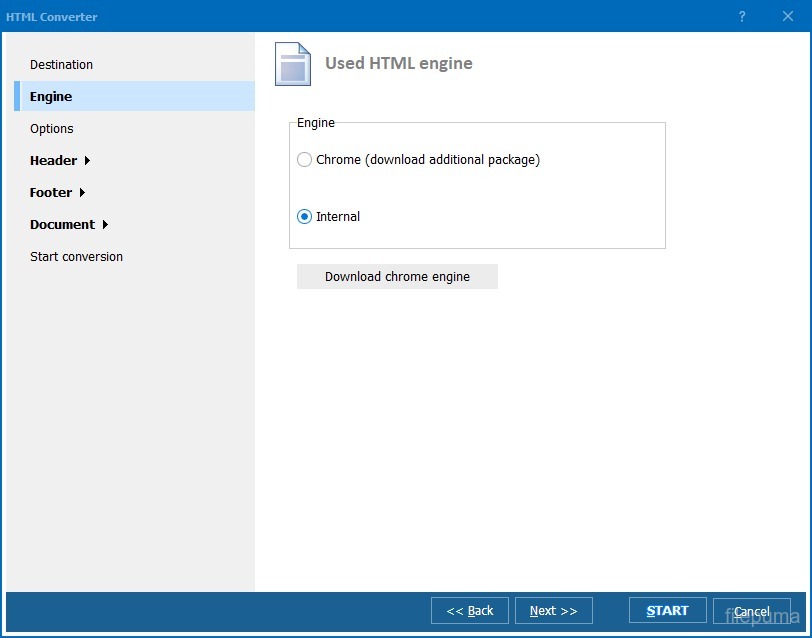
Task: Expand the arrow next to Header
Action: tap(88, 161)
